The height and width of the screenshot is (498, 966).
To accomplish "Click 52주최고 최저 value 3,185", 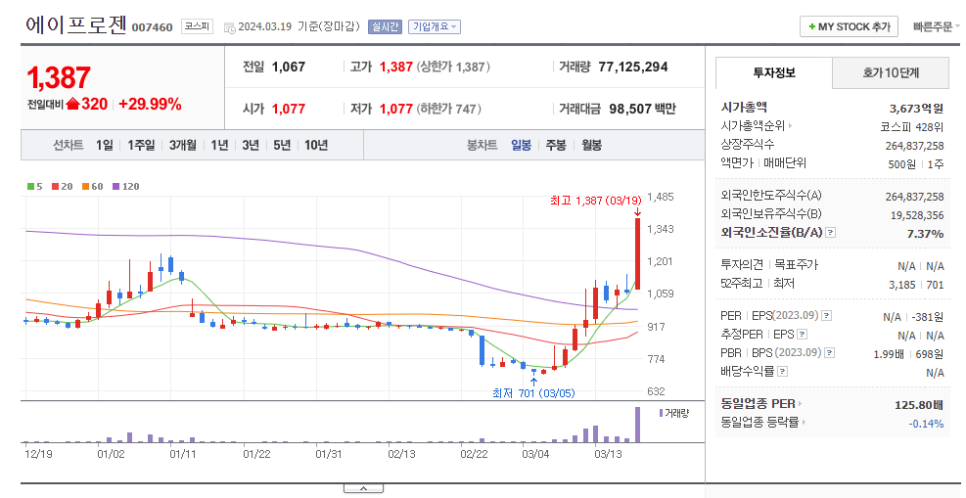I will point(902,285).
